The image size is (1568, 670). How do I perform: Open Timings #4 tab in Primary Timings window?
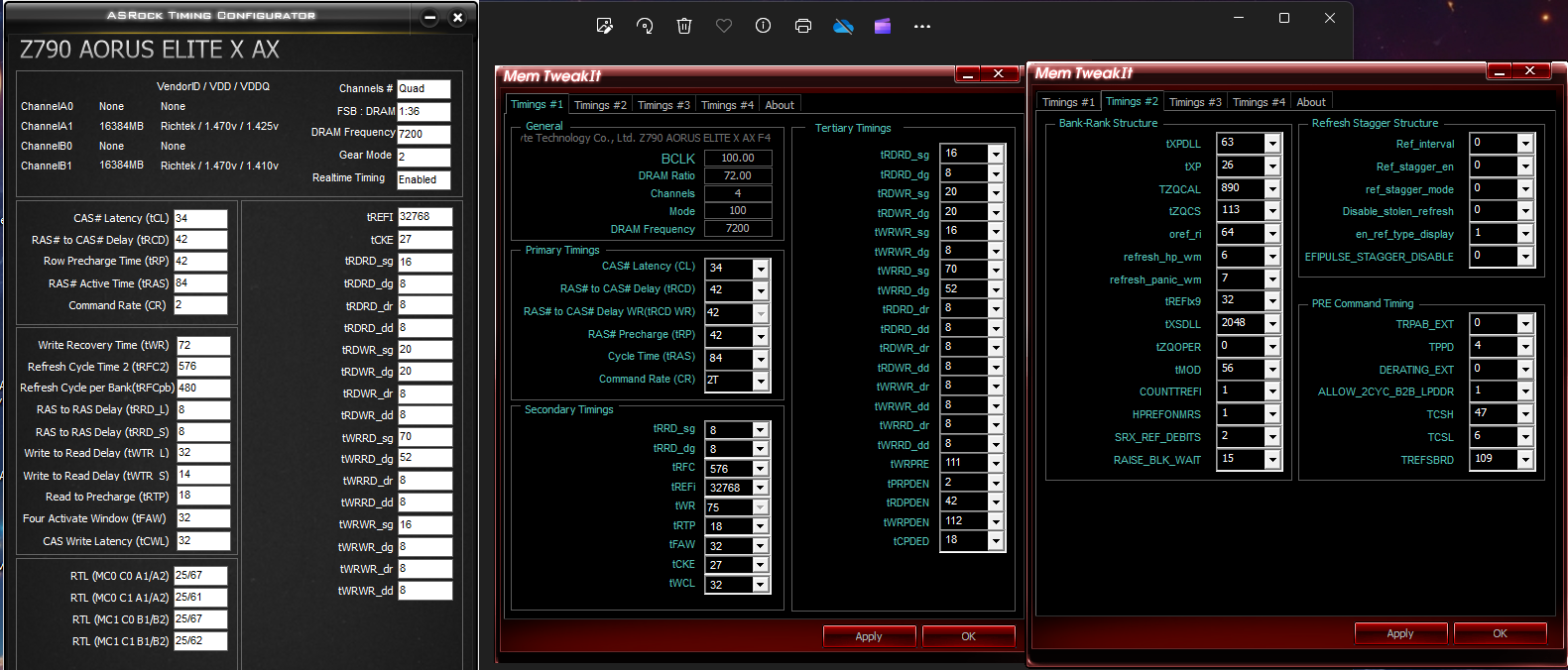coord(727,105)
